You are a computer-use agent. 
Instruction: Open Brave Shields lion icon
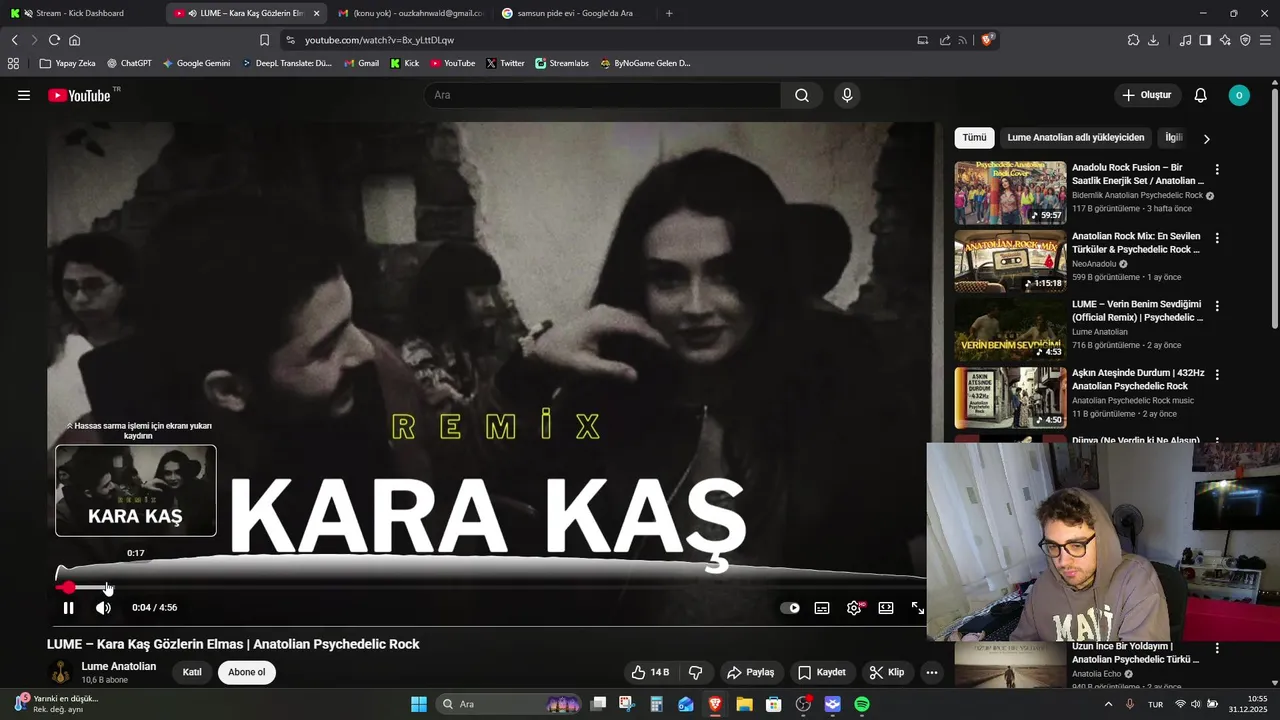coord(987,40)
